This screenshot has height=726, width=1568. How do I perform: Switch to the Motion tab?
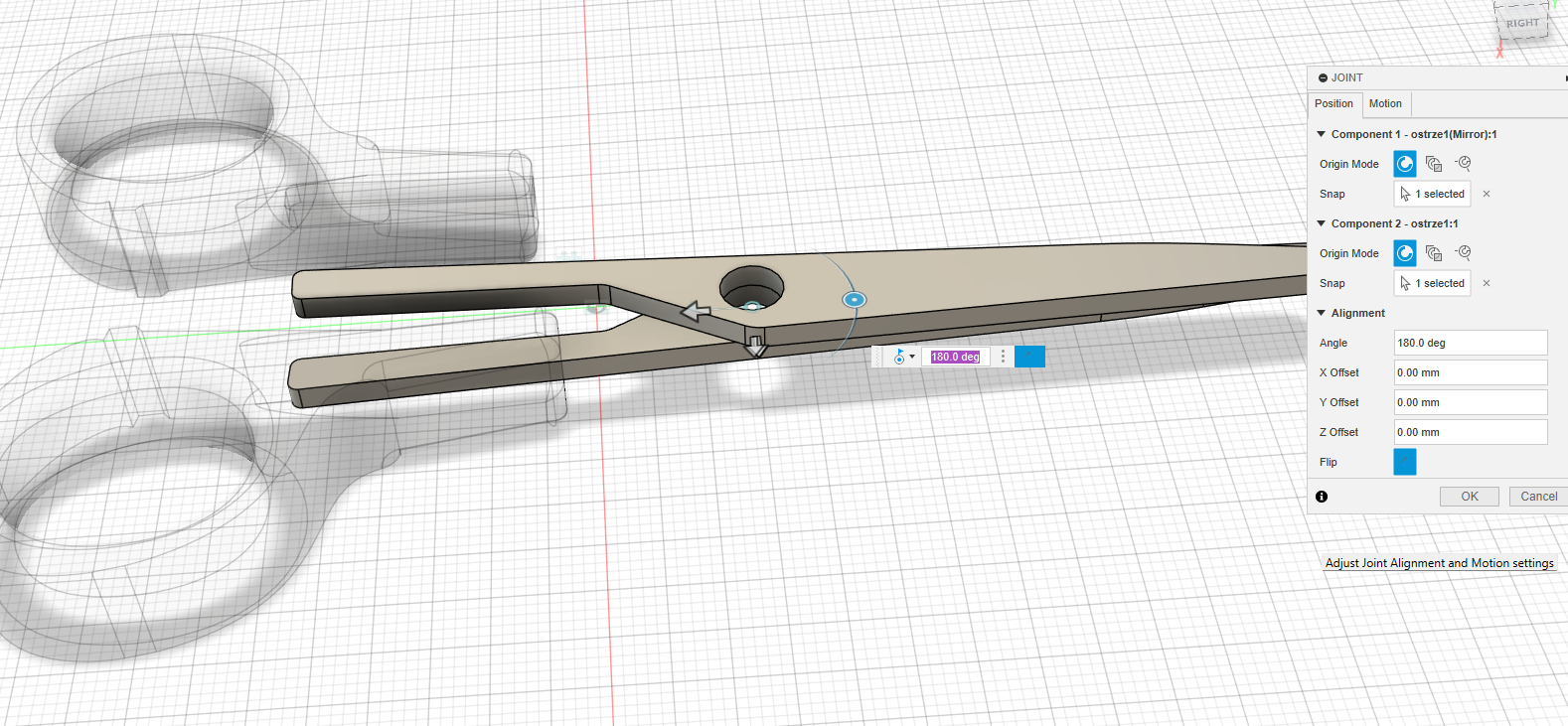[1385, 103]
